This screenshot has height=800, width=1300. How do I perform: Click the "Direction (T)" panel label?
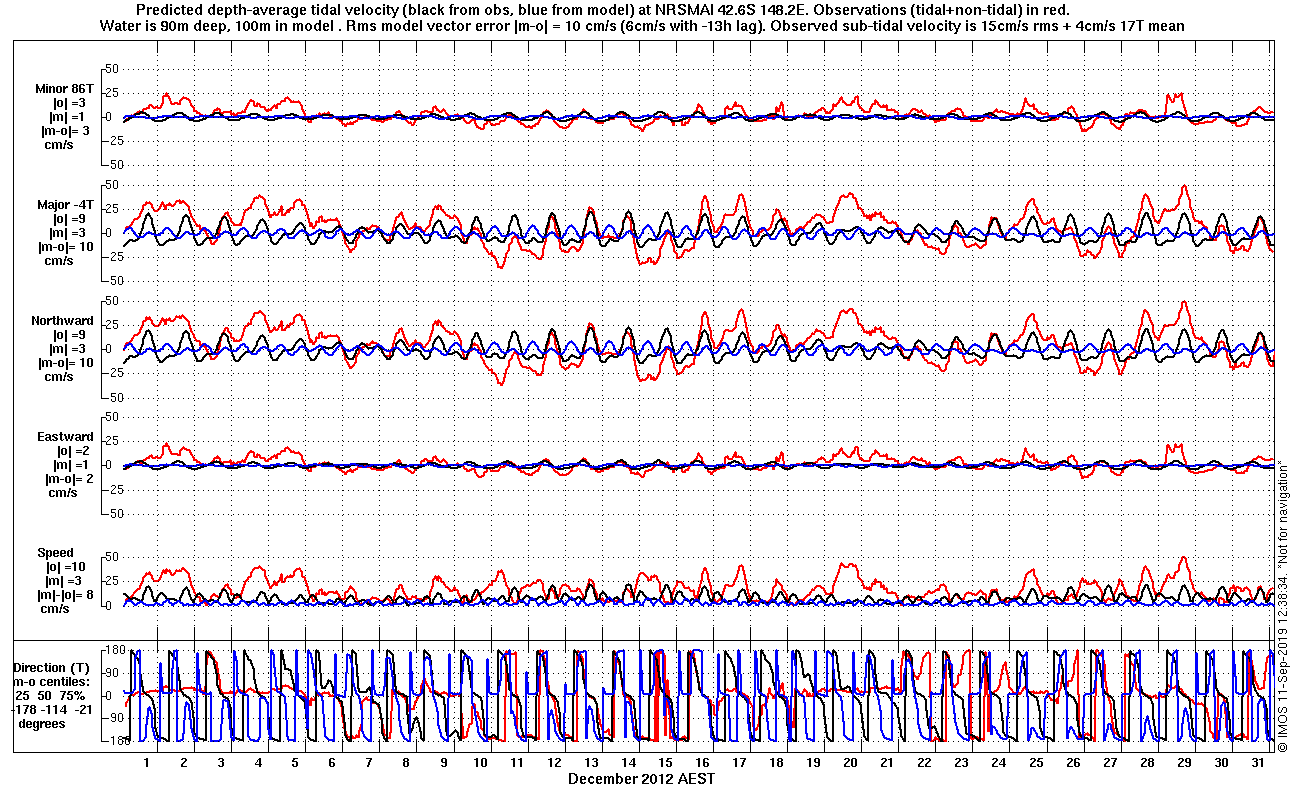51,667
